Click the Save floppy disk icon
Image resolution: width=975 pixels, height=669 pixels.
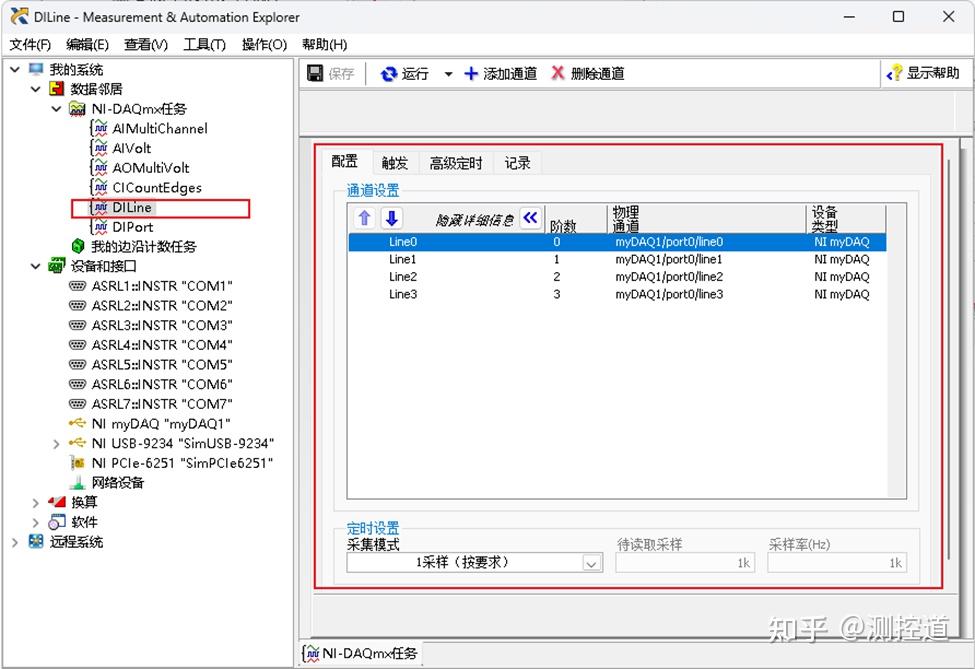pos(315,73)
